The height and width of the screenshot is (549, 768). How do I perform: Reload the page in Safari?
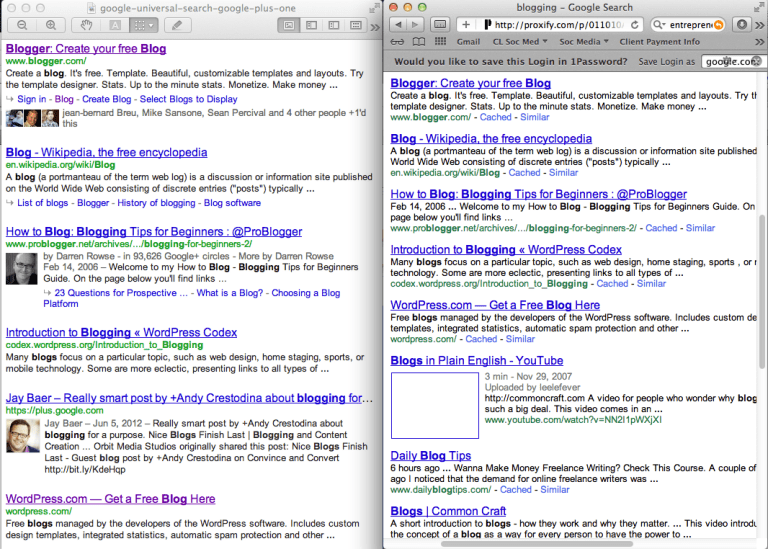coord(635,24)
